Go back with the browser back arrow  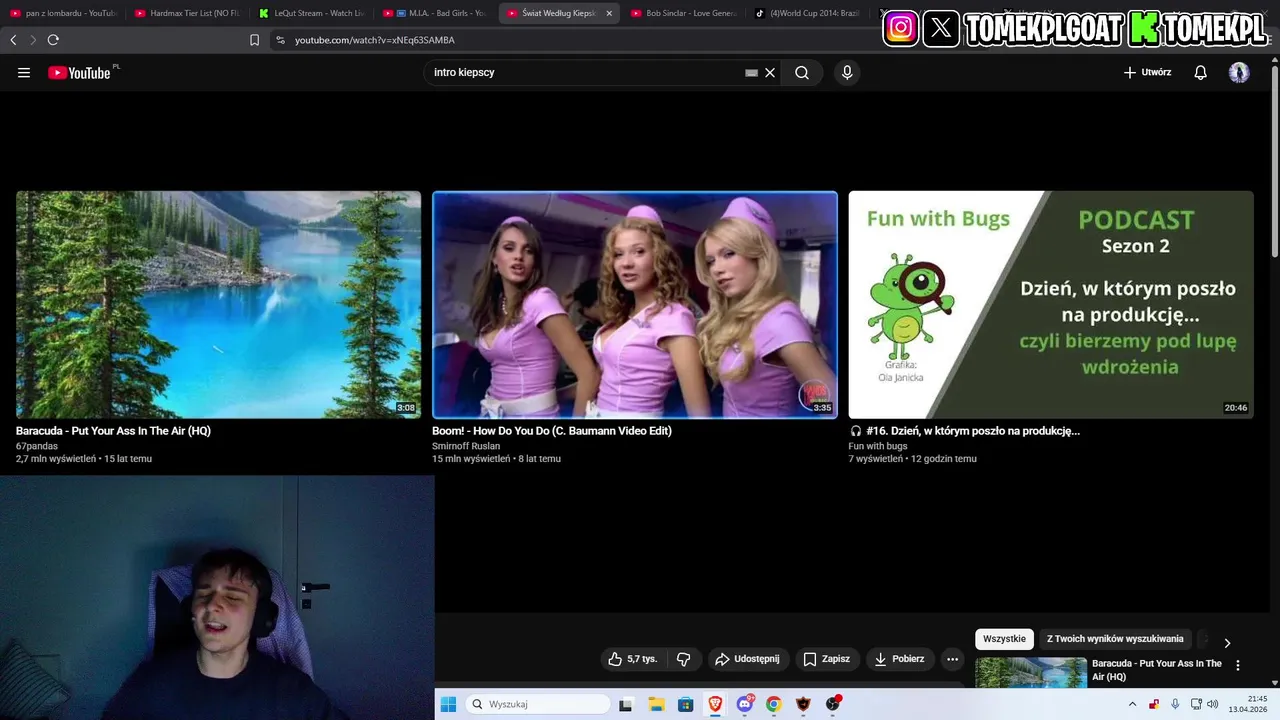13,40
